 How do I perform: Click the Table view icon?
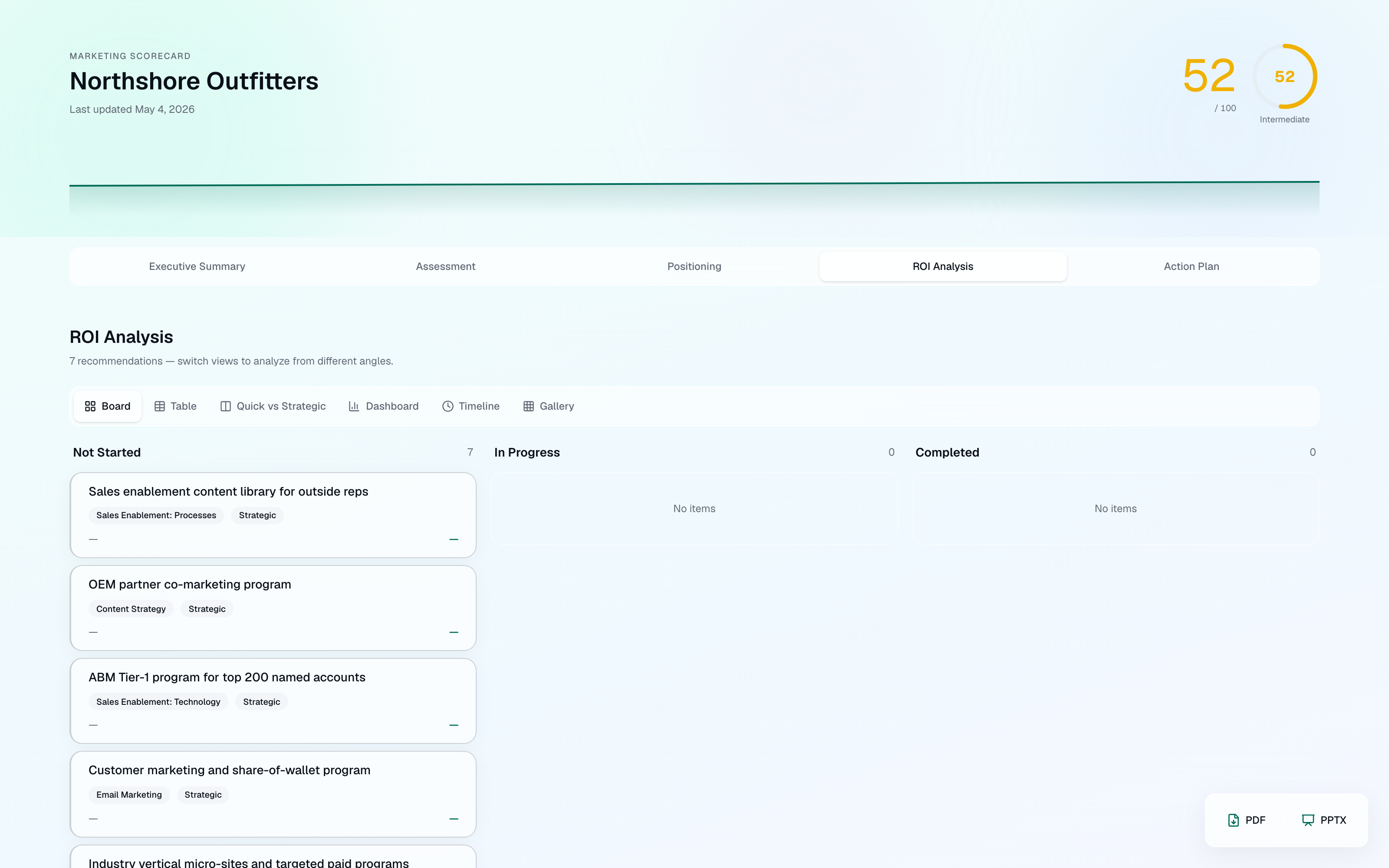point(160,407)
